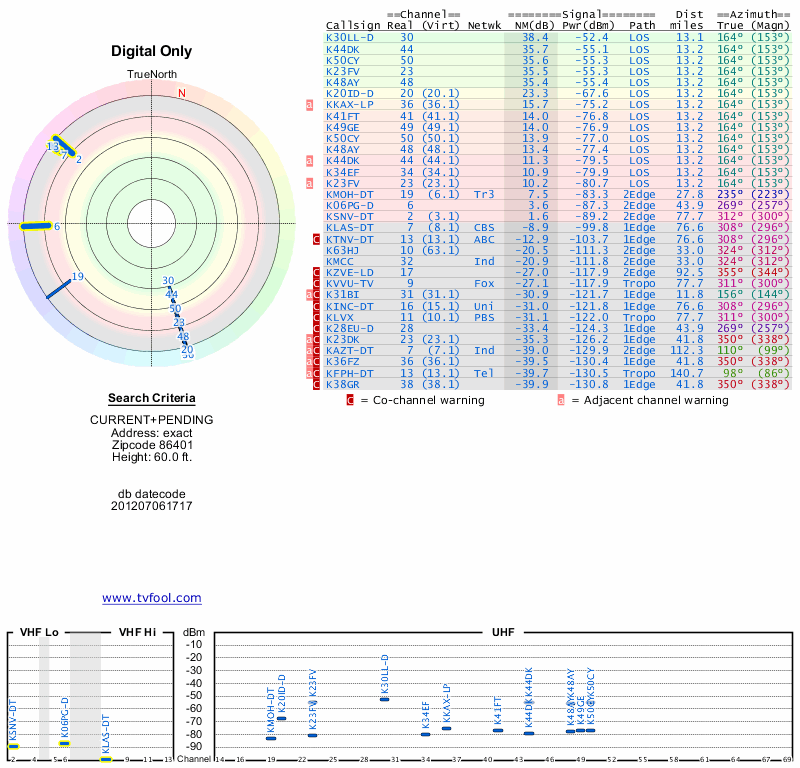
Task: Click the adjacent channel warning legend icon
Action: pos(561,400)
